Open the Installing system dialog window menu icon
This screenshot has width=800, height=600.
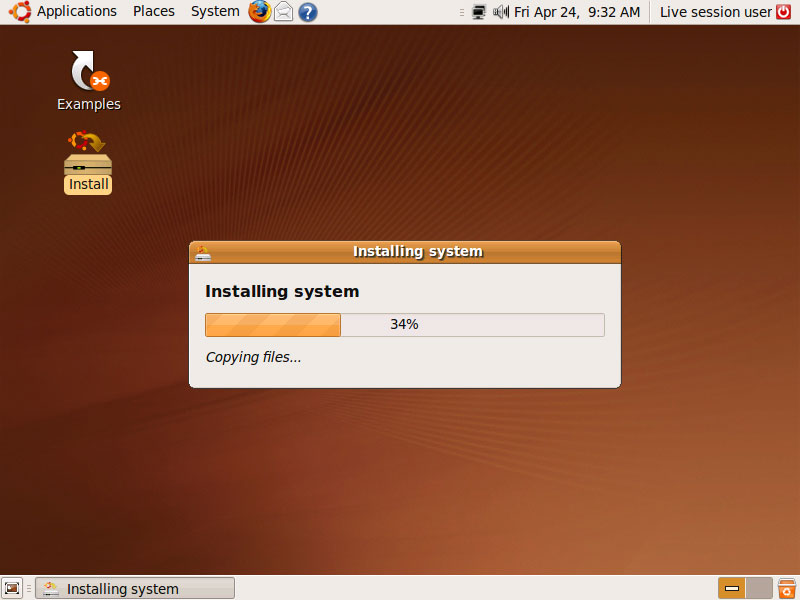click(203, 252)
